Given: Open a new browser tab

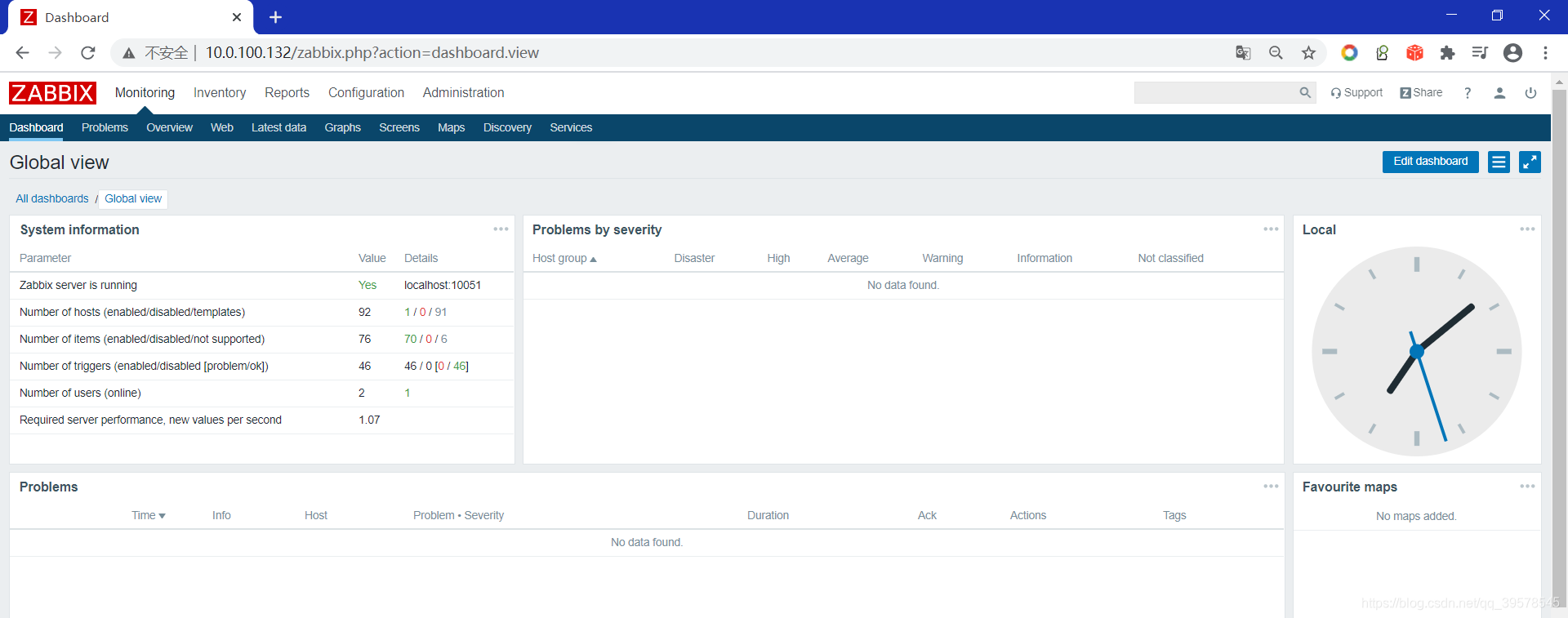Looking at the screenshot, I should [275, 17].
